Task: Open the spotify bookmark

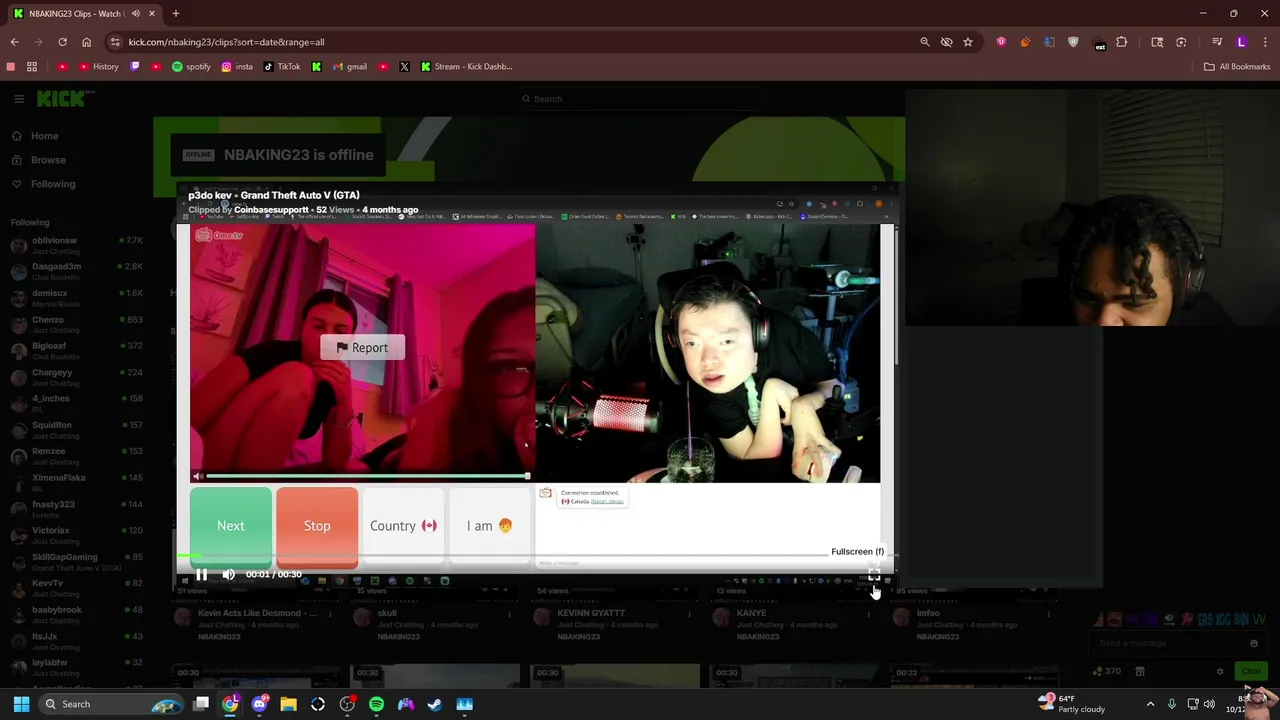Action: click(x=191, y=67)
